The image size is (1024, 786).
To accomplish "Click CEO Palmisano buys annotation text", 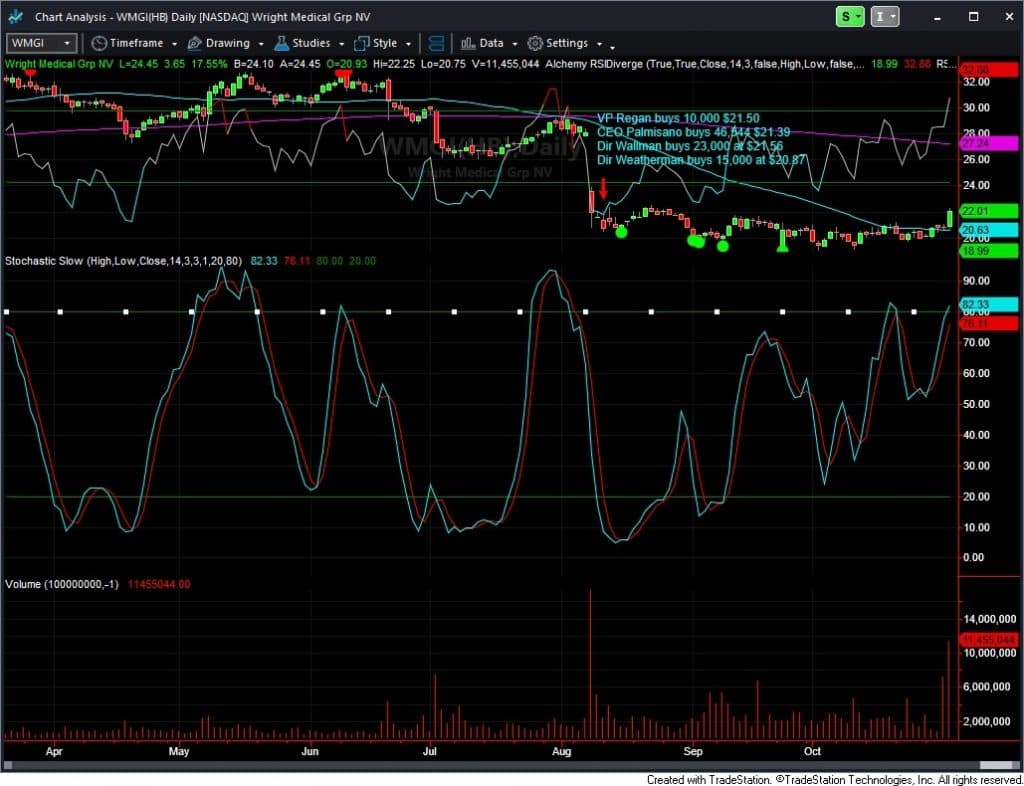I will tap(694, 132).
